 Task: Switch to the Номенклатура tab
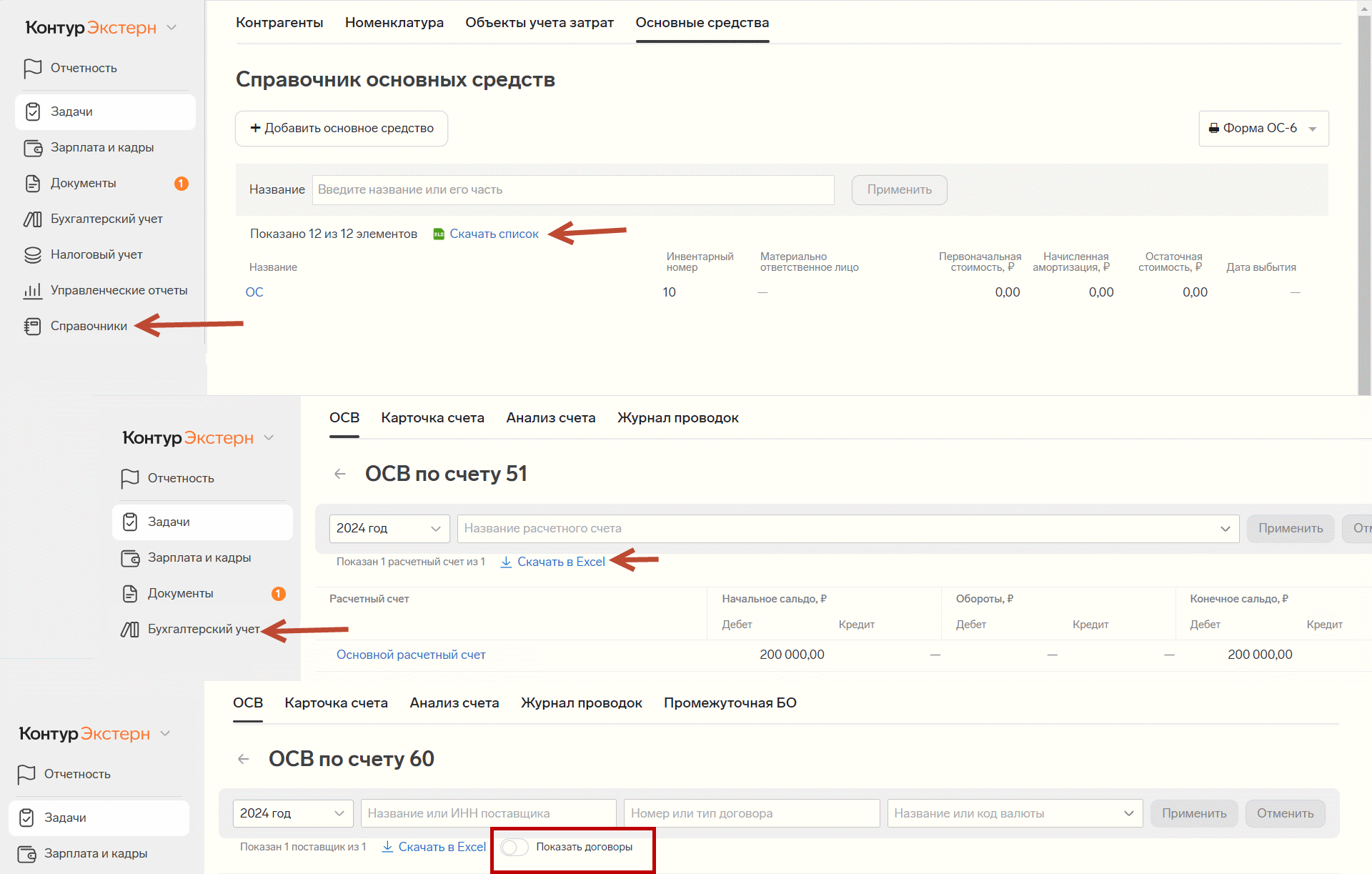coord(394,23)
